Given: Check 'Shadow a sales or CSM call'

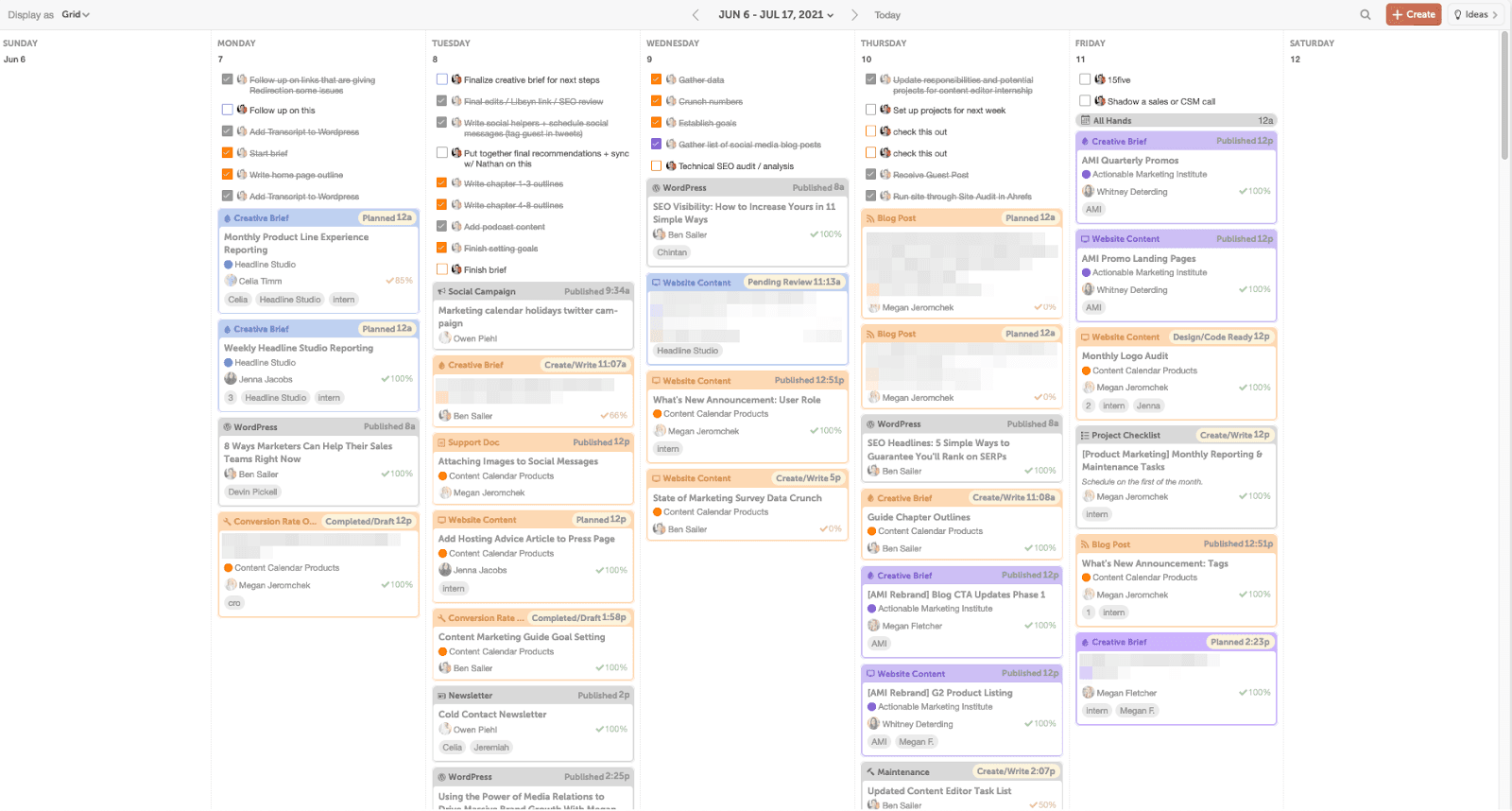Looking at the screenshot, I should pos(1085,101).
